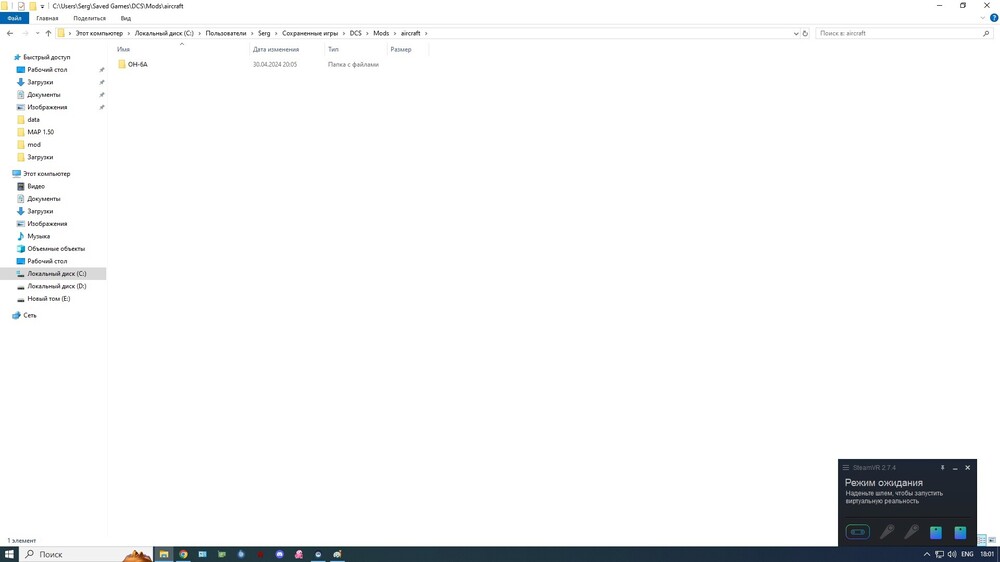The height and width of the screenshot is (562, 1000).
Task: Open Сеть in the navigation pane
Action: pyautogui.click(x=29, y=315)
